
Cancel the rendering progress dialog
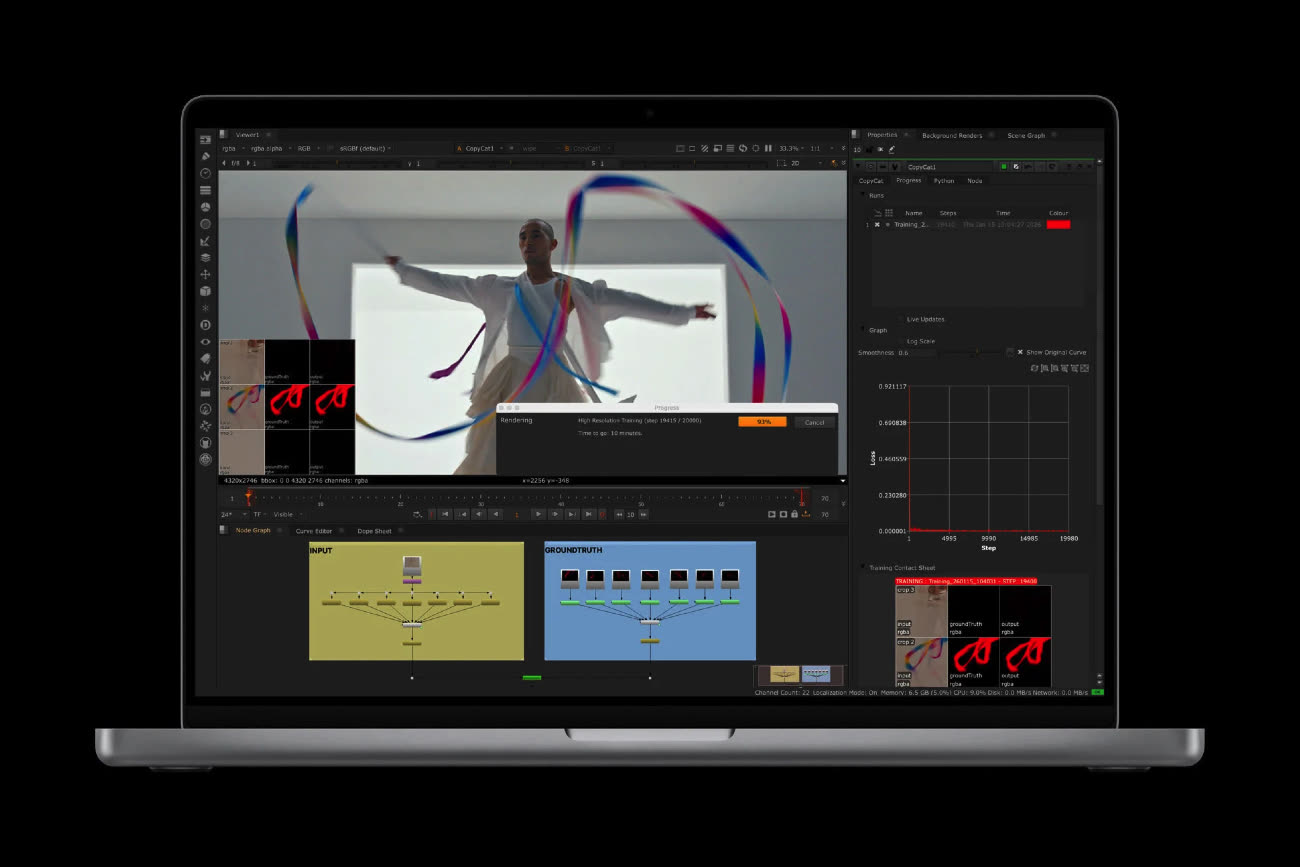[814, 422]
